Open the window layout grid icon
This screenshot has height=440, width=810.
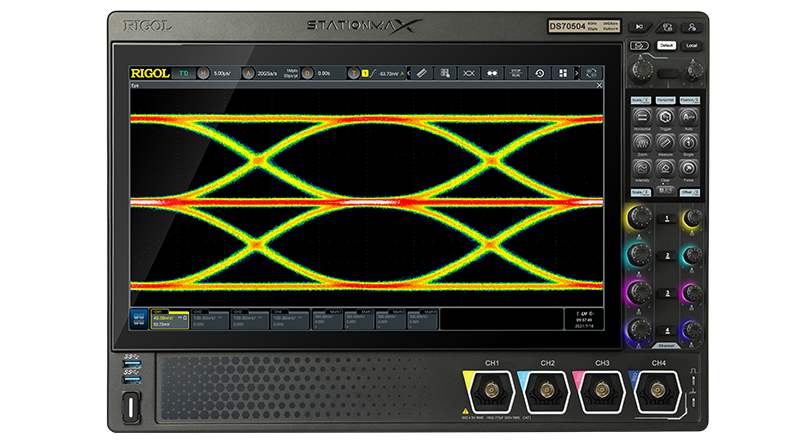pos(564,73)
